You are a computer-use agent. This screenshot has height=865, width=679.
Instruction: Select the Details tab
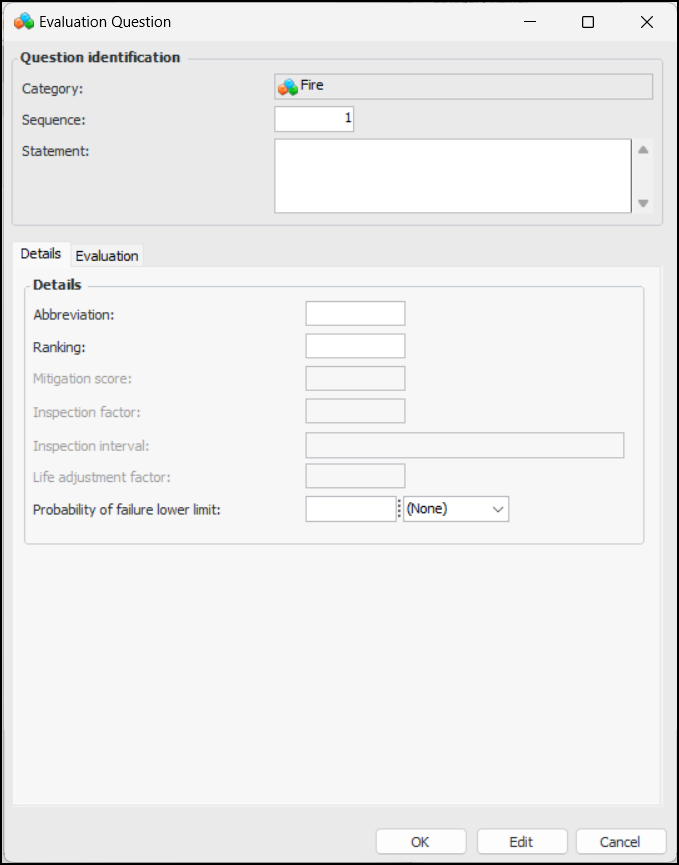[41, 254]
